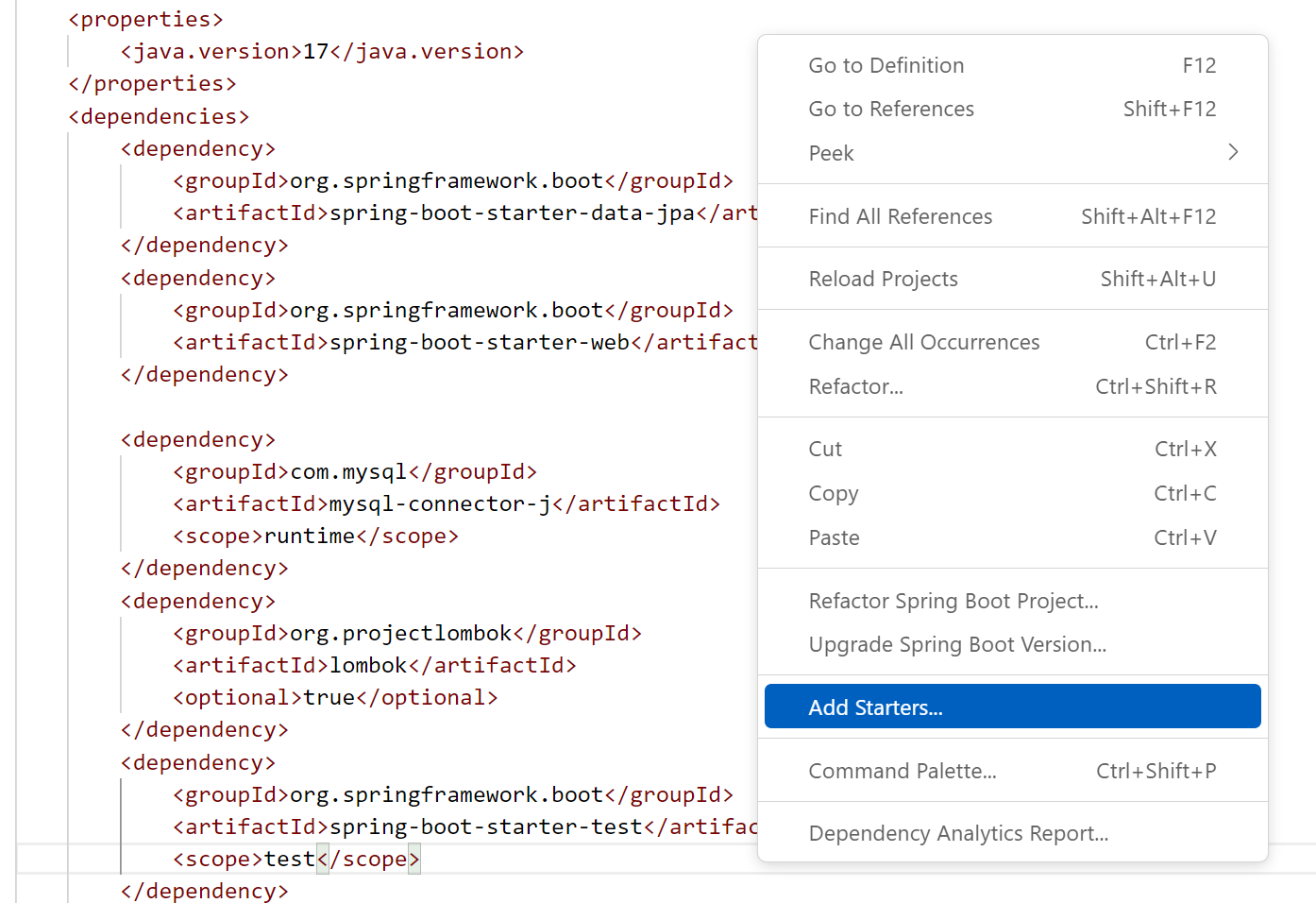Choose Find All References
Screen dimensions: 1316x903
(x=900, y=216)
